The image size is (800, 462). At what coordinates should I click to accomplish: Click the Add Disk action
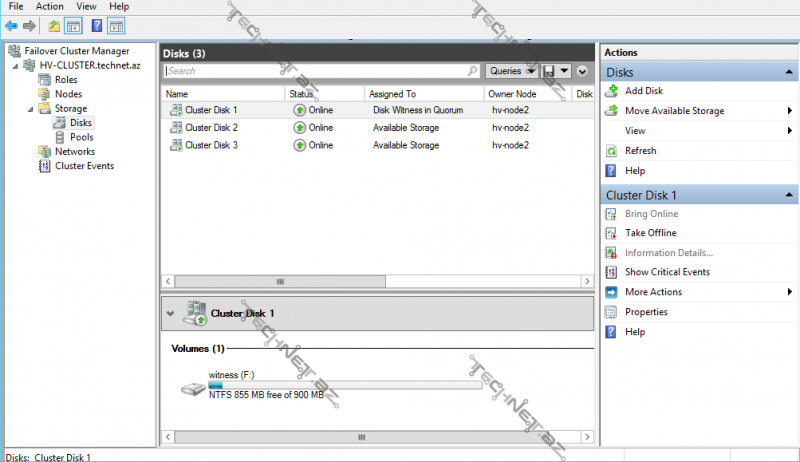pyautogui.click(x=644, y=91)
